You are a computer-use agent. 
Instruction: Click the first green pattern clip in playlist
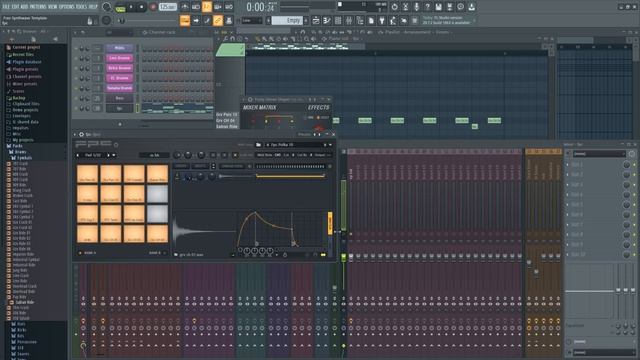[336, 120]
